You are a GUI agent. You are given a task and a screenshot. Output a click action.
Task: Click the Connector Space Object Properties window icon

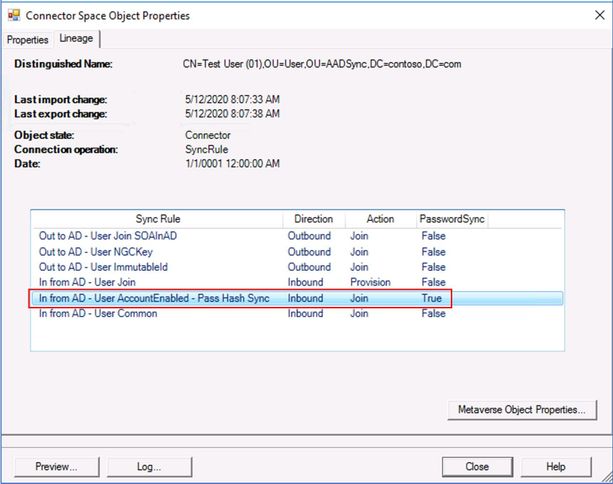point(14,15)
